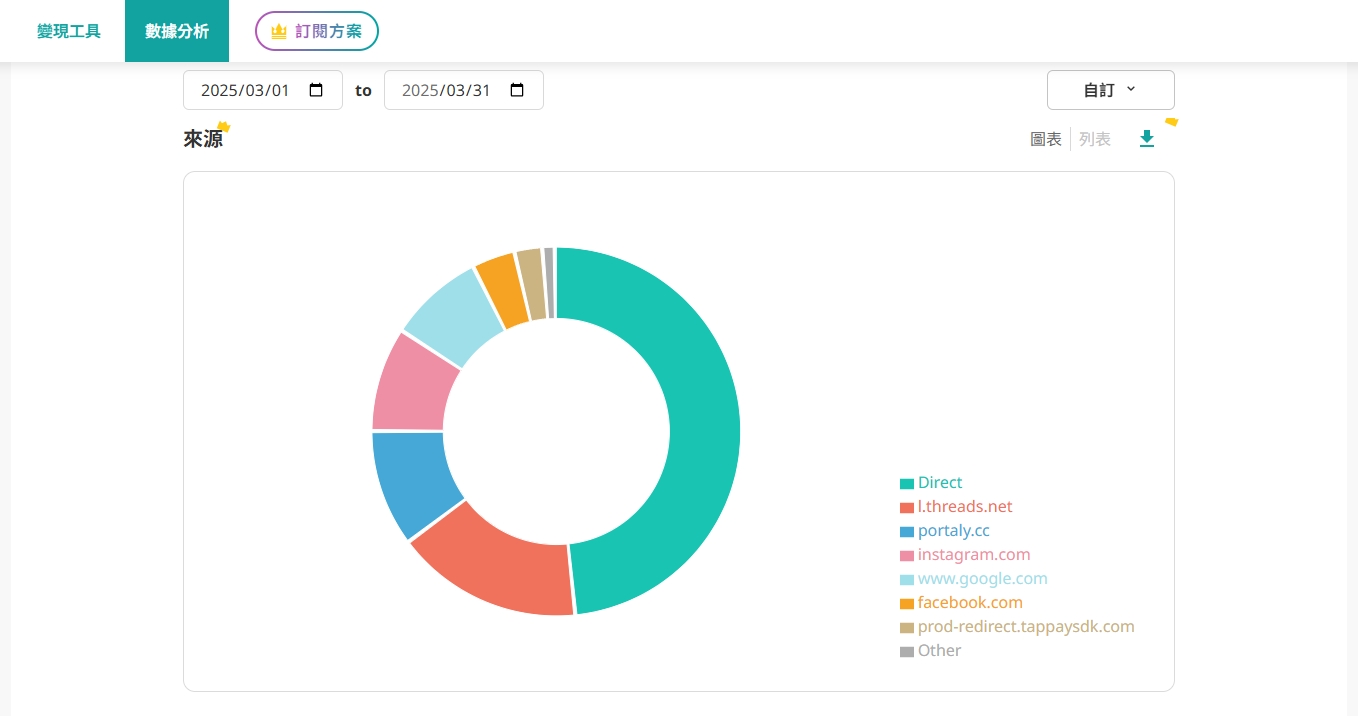Click the download icon next to 列表
This screenshot has height=716, width=1358.
click(x=1147, y=139)
